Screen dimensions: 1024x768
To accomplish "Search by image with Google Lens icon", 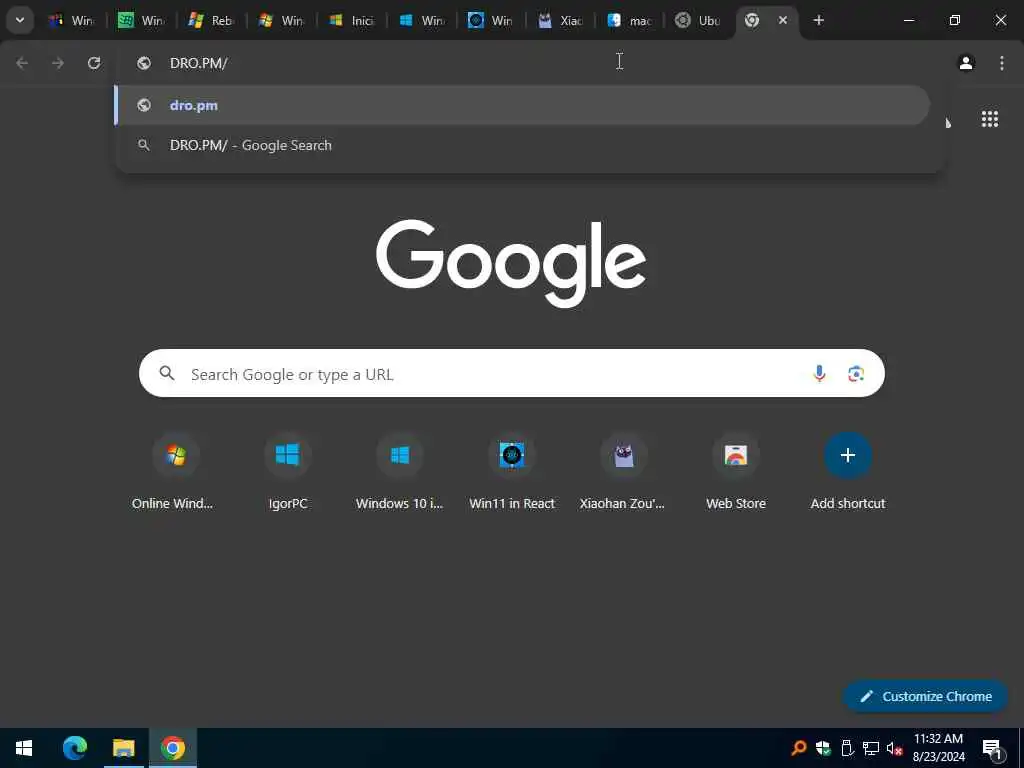I will click(x=856, y=374).
